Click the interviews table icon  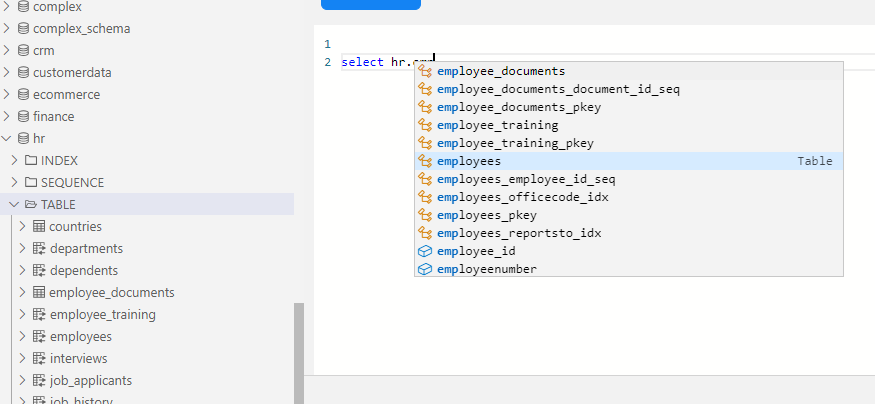[40, 358]
